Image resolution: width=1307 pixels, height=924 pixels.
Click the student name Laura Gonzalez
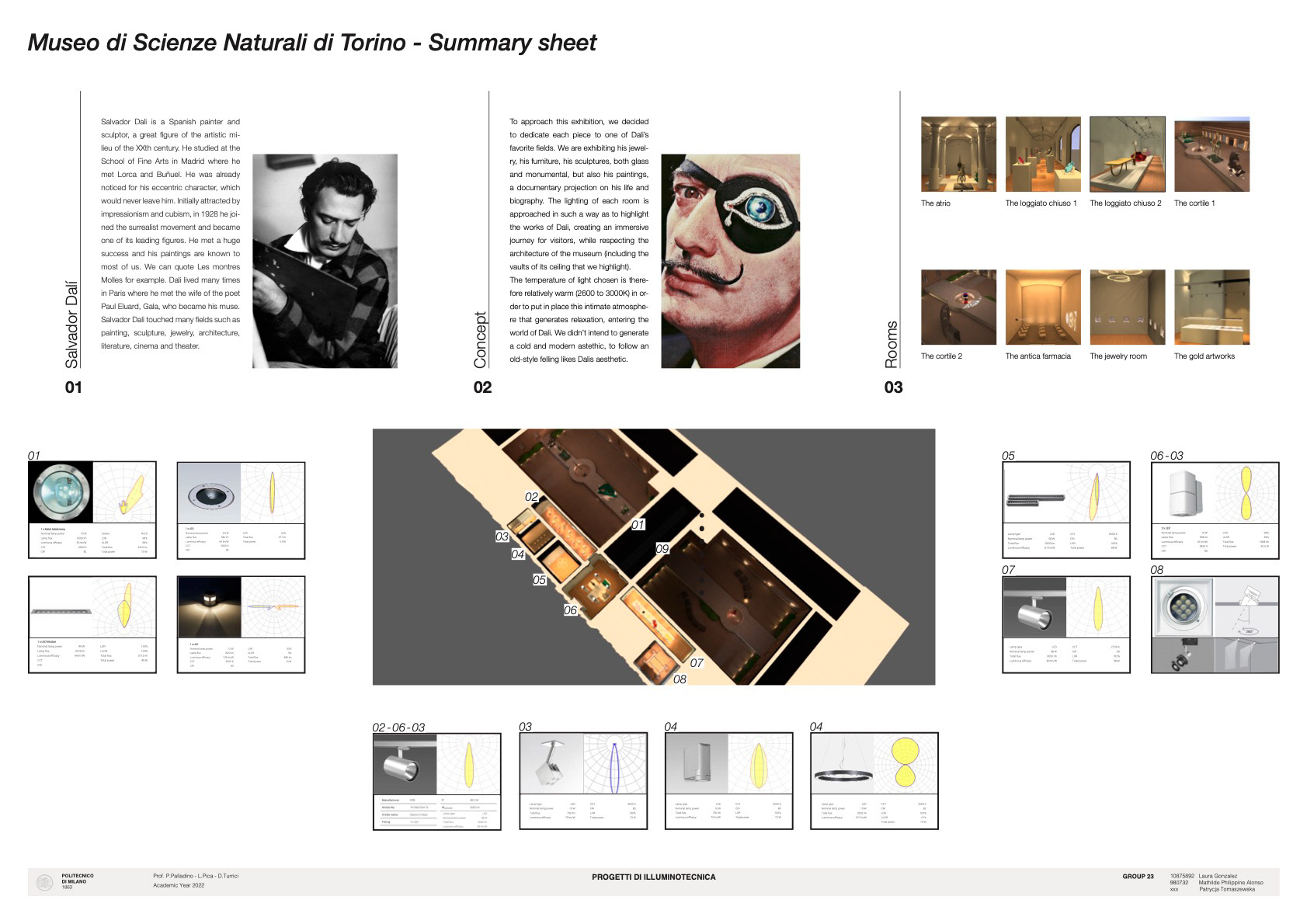(1218, 876)
